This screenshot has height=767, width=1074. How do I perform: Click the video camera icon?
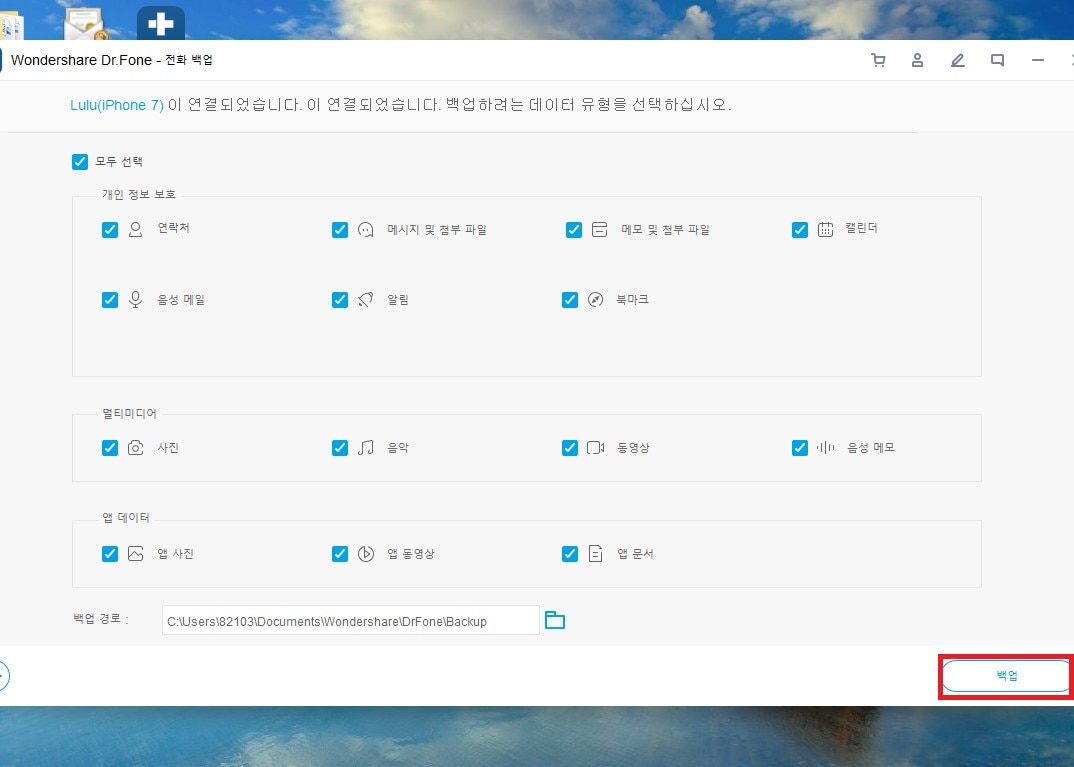coord(595,447)
